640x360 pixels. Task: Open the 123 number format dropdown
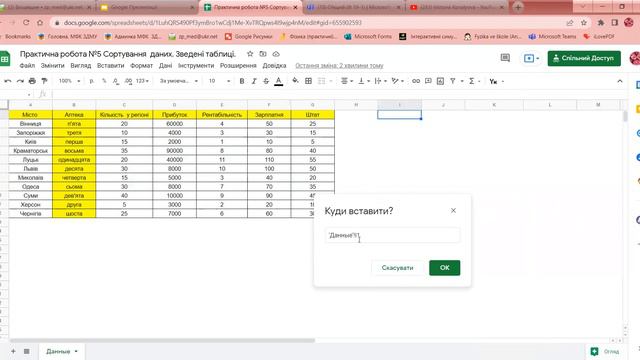(x=142, y=81)
